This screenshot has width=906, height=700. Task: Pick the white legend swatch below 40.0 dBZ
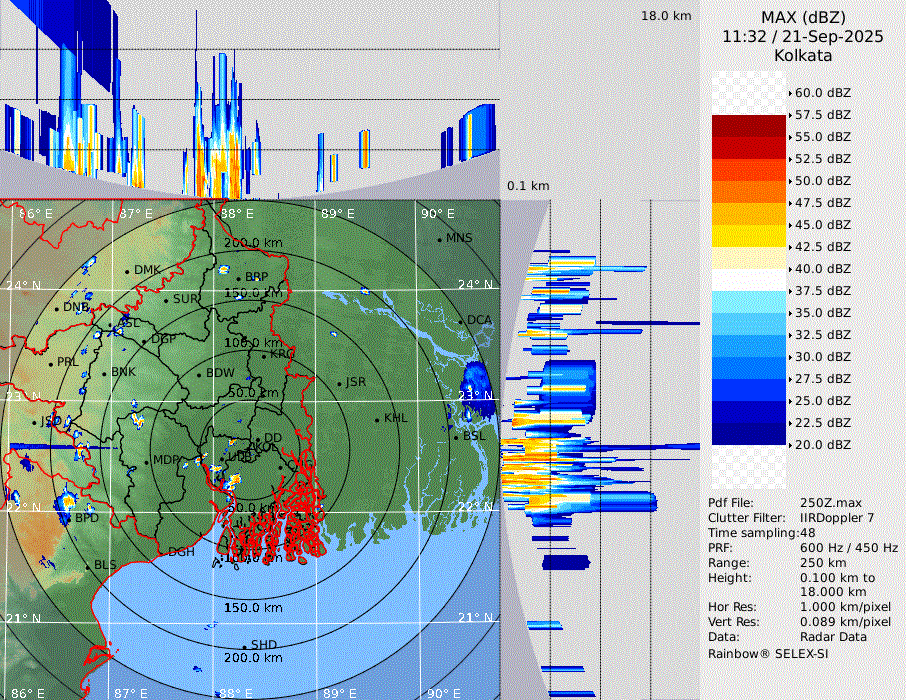coord(748,279)
